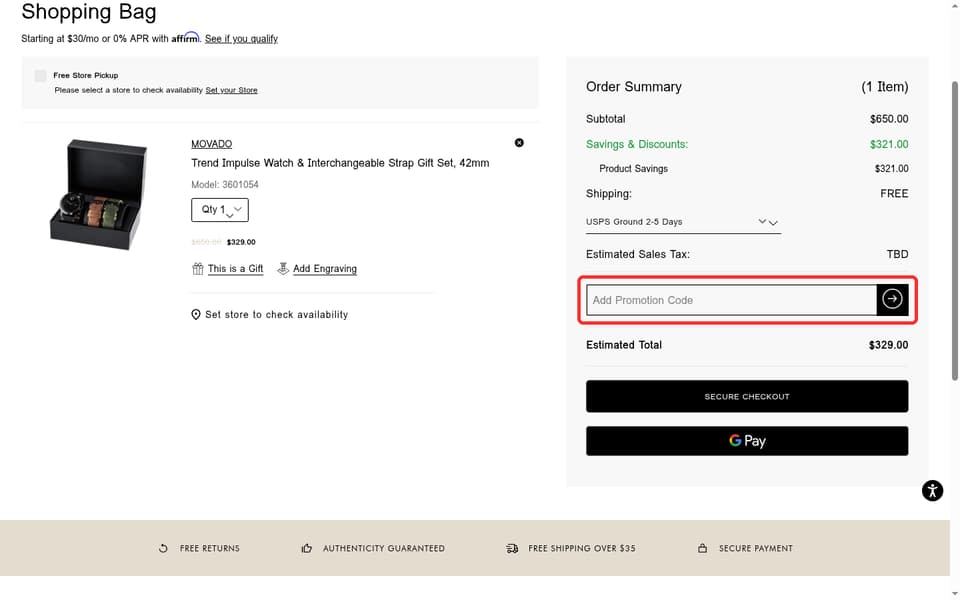Mark item with 'This is a Gift'
Screen dimensions: 960x600
[235, 269]
